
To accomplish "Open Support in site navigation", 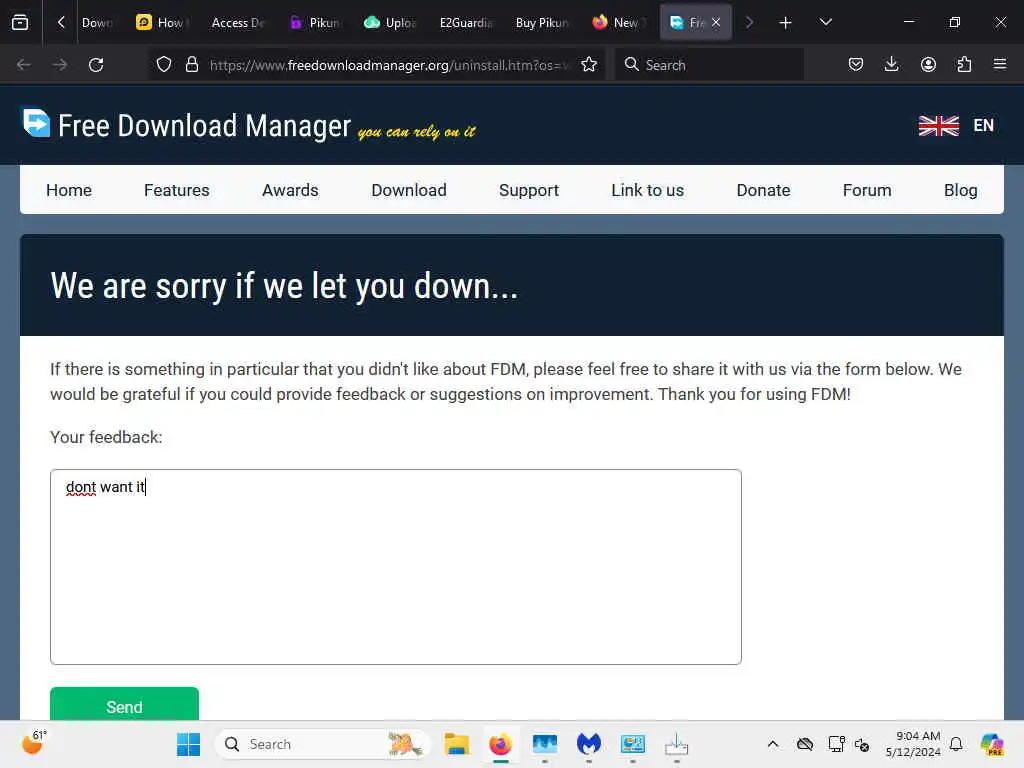I will coord(529,190).
